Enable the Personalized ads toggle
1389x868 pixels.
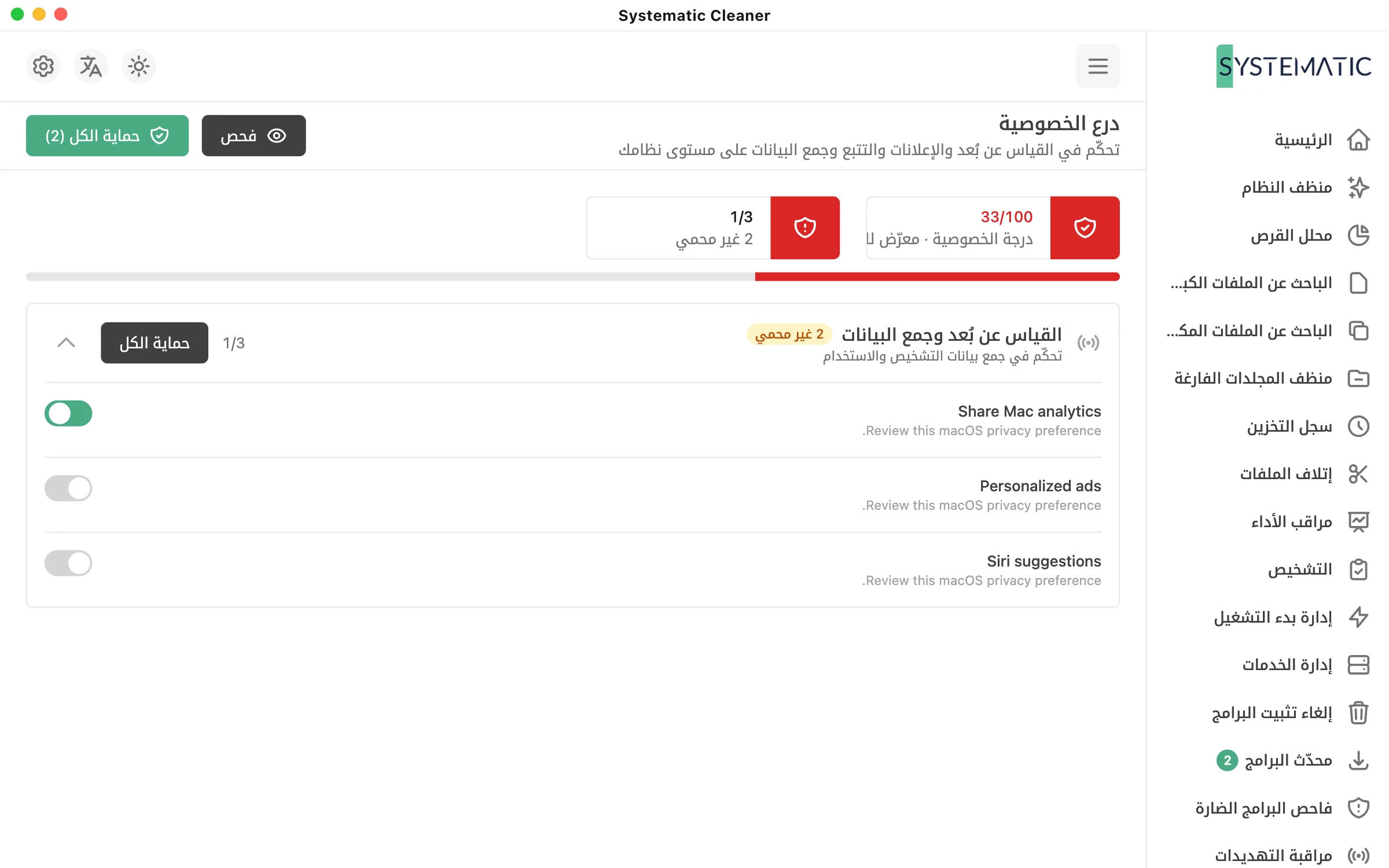68,488
